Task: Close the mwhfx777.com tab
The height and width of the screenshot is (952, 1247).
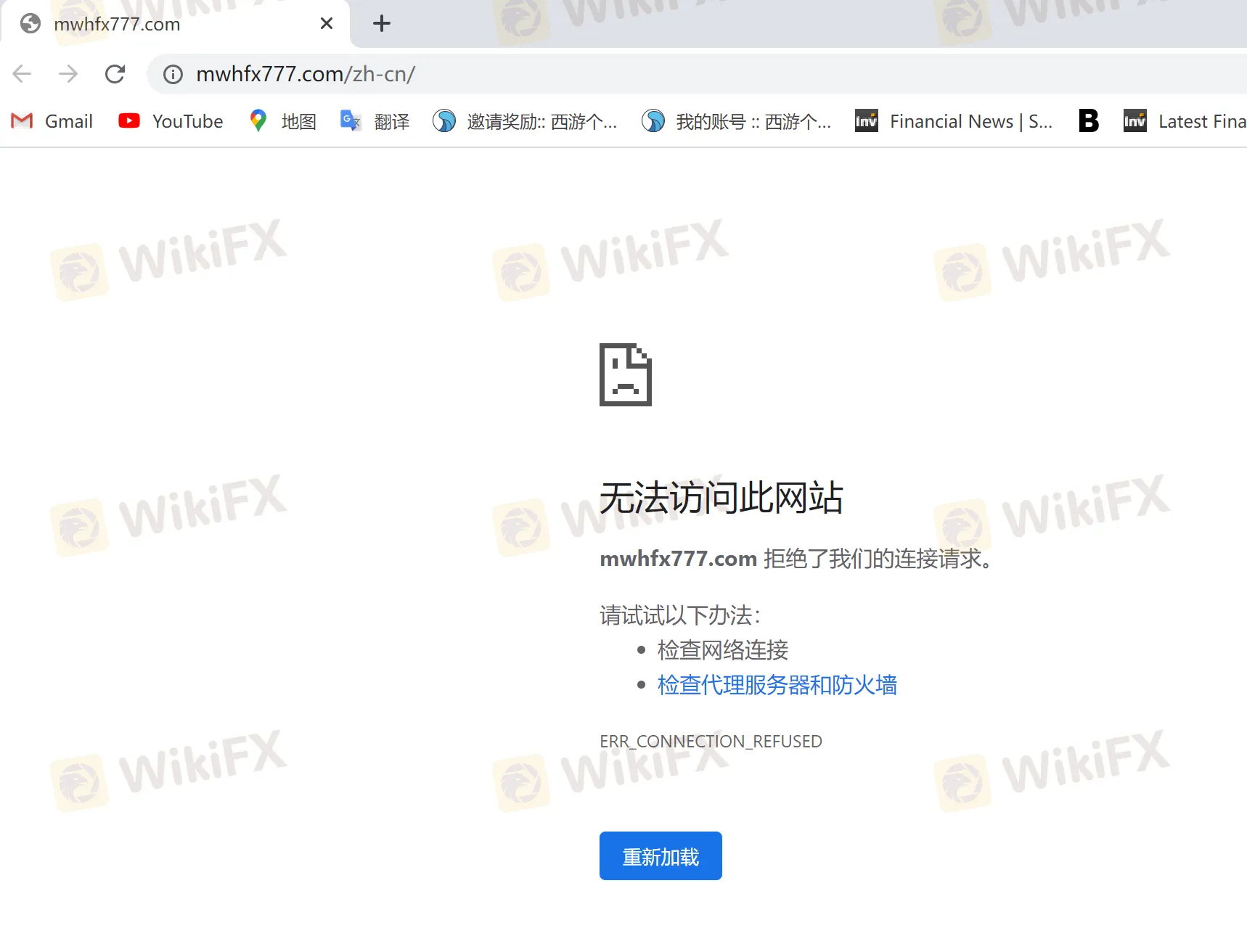Action: 327,23
